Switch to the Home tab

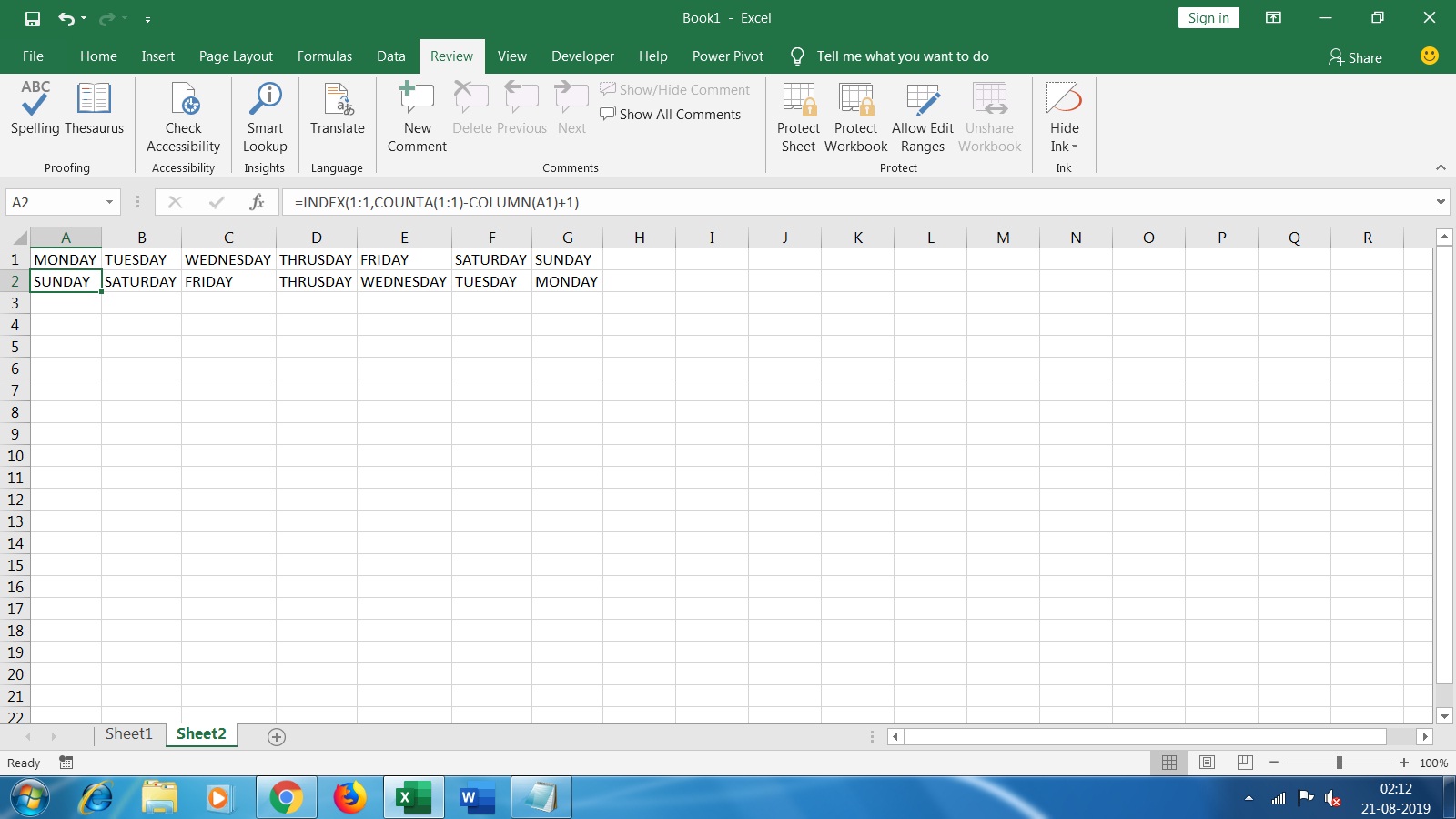[98, 56]
